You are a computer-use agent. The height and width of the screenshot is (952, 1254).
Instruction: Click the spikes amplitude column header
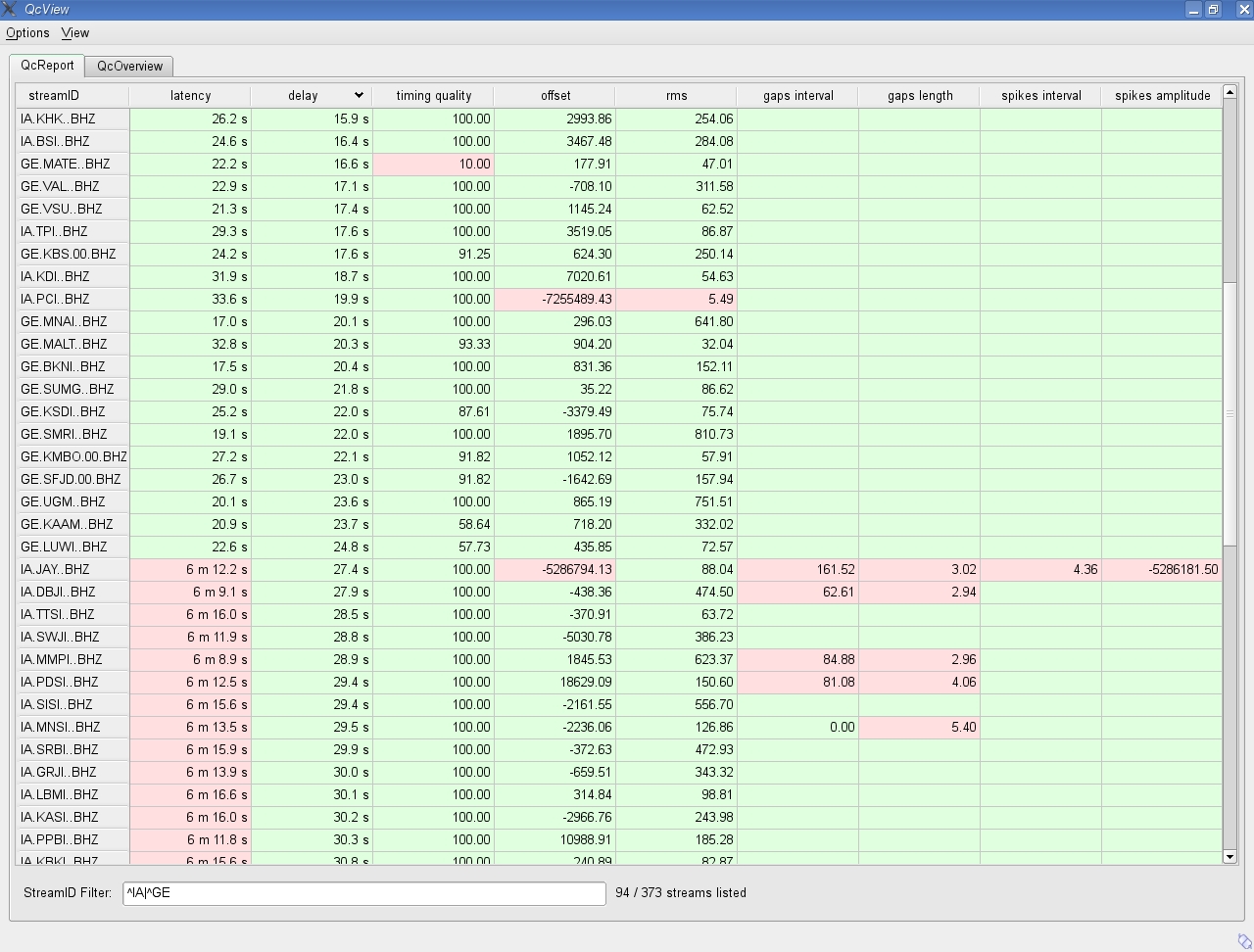(x=1162, y=95)
